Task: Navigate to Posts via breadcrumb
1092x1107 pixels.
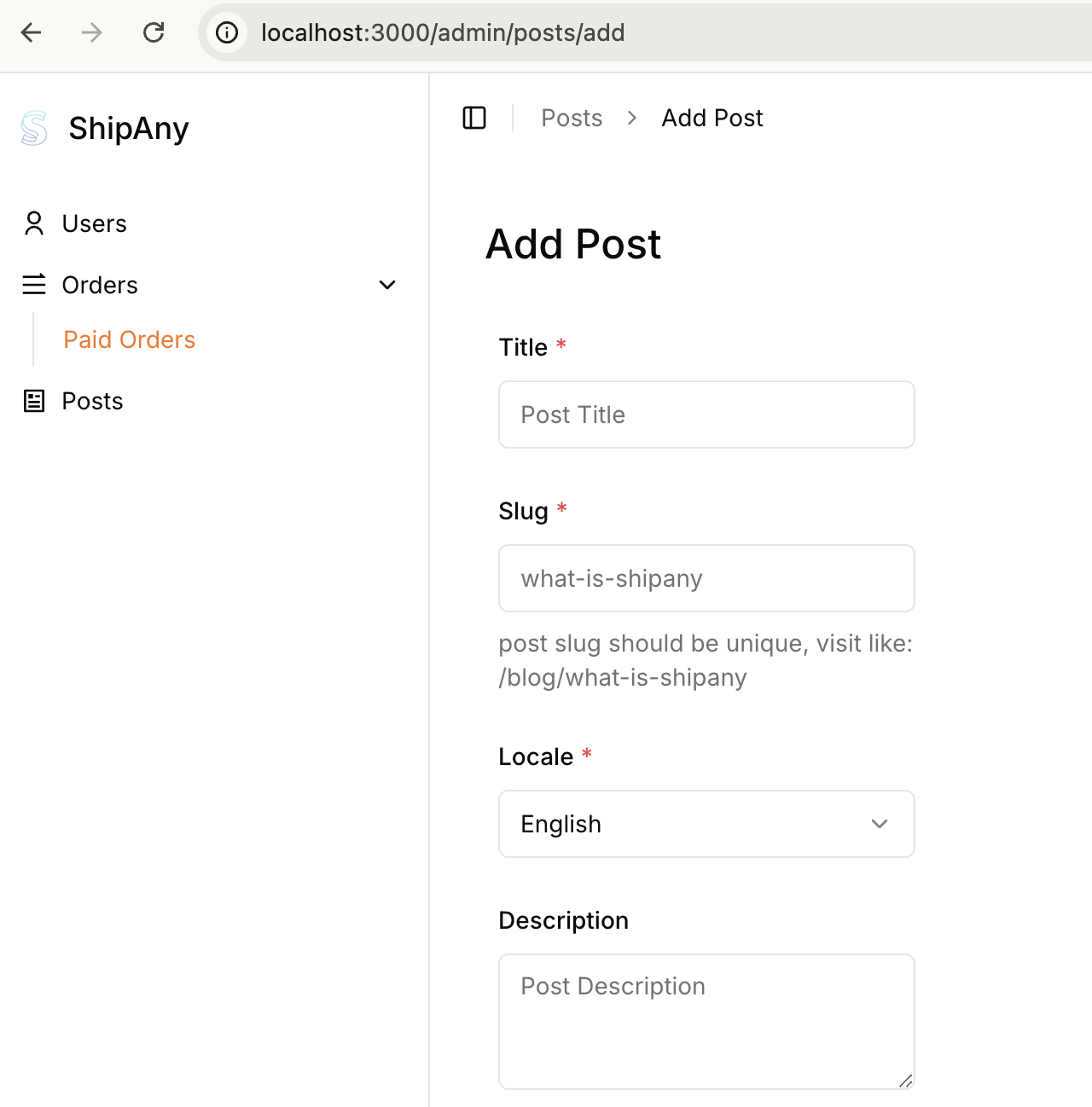Action: click(571, 118)
